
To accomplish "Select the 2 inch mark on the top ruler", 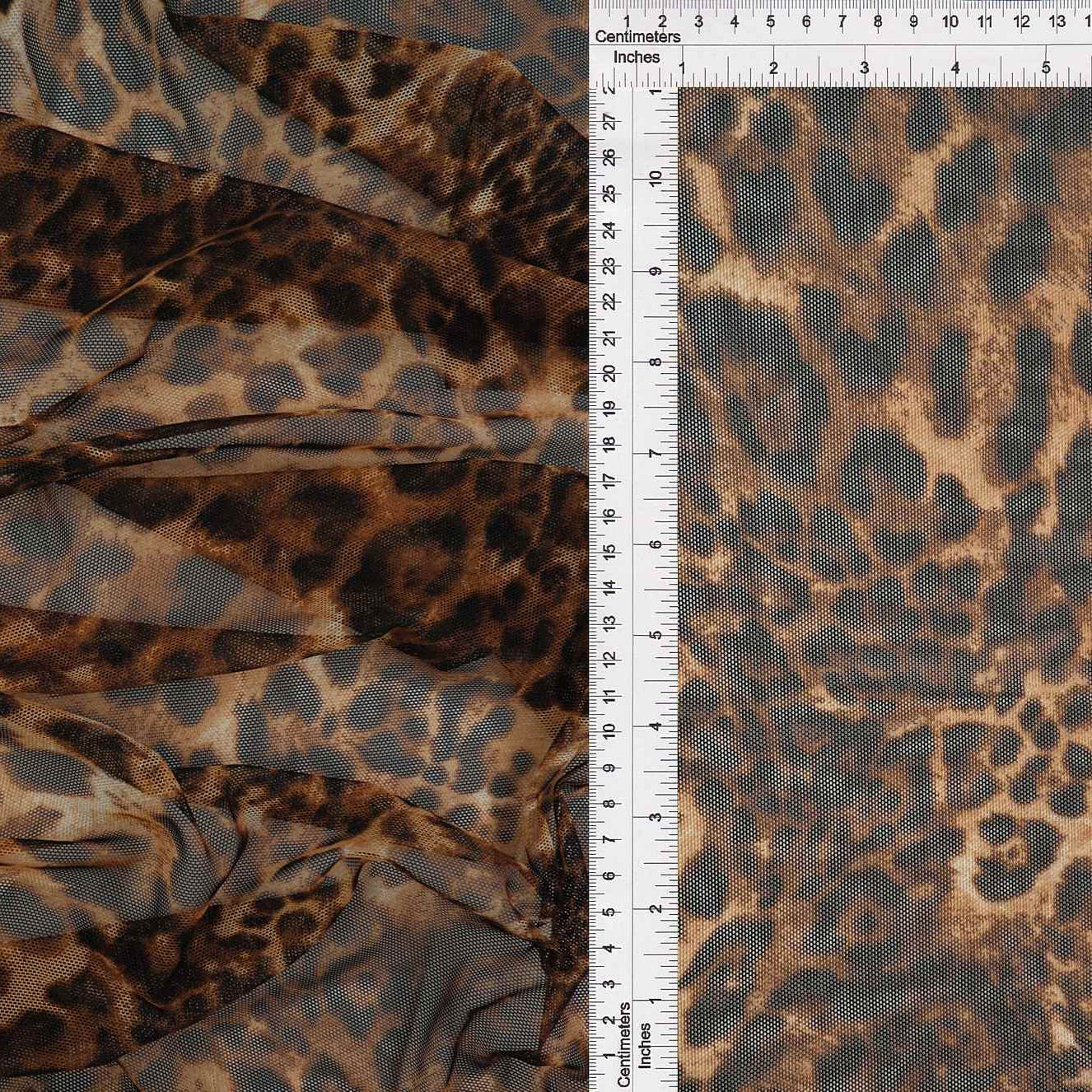I will pos(773,69).
